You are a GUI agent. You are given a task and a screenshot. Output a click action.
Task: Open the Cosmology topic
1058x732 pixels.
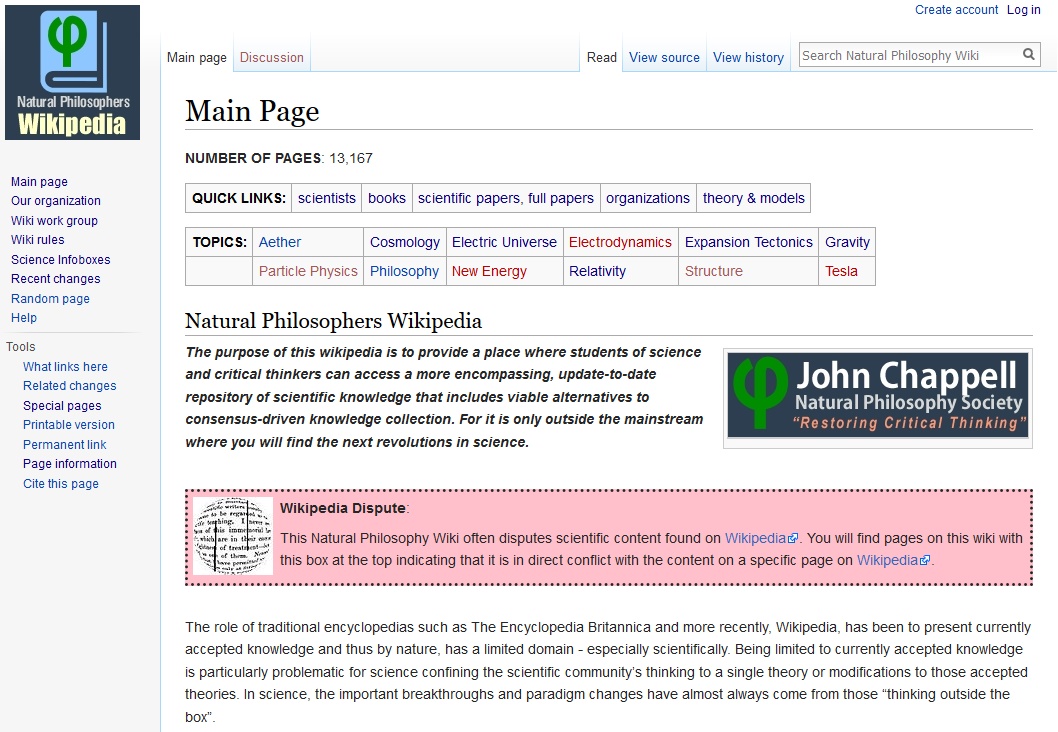point(405,242)
